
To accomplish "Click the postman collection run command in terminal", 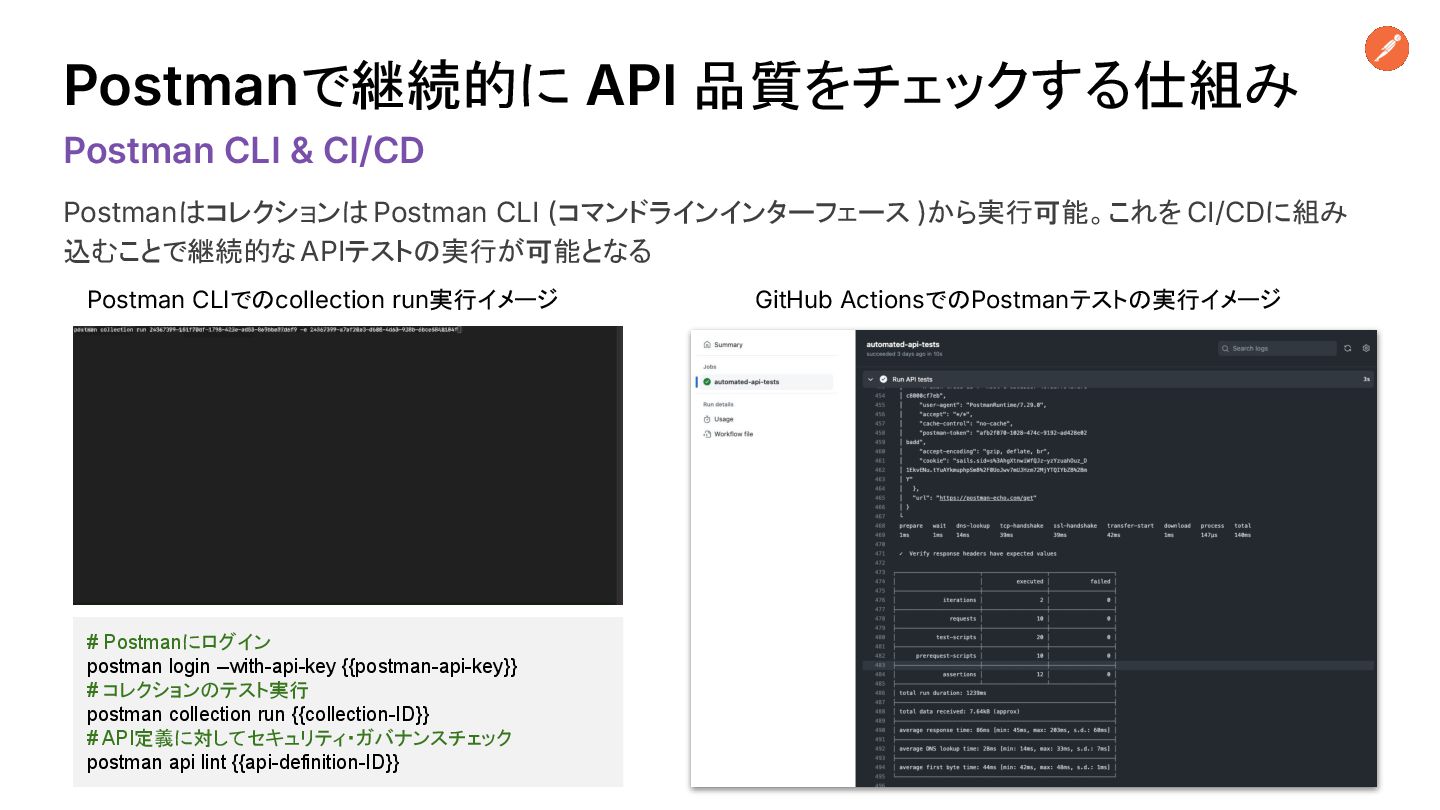I will click(267, 329).
